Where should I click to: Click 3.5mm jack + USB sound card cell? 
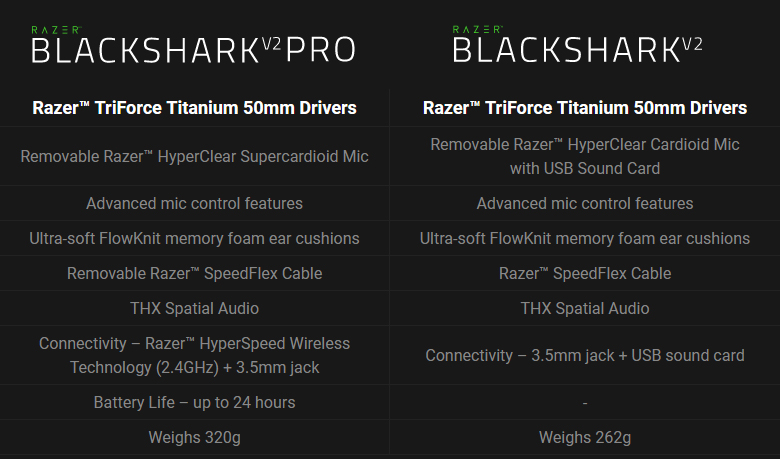coord(585,356)
